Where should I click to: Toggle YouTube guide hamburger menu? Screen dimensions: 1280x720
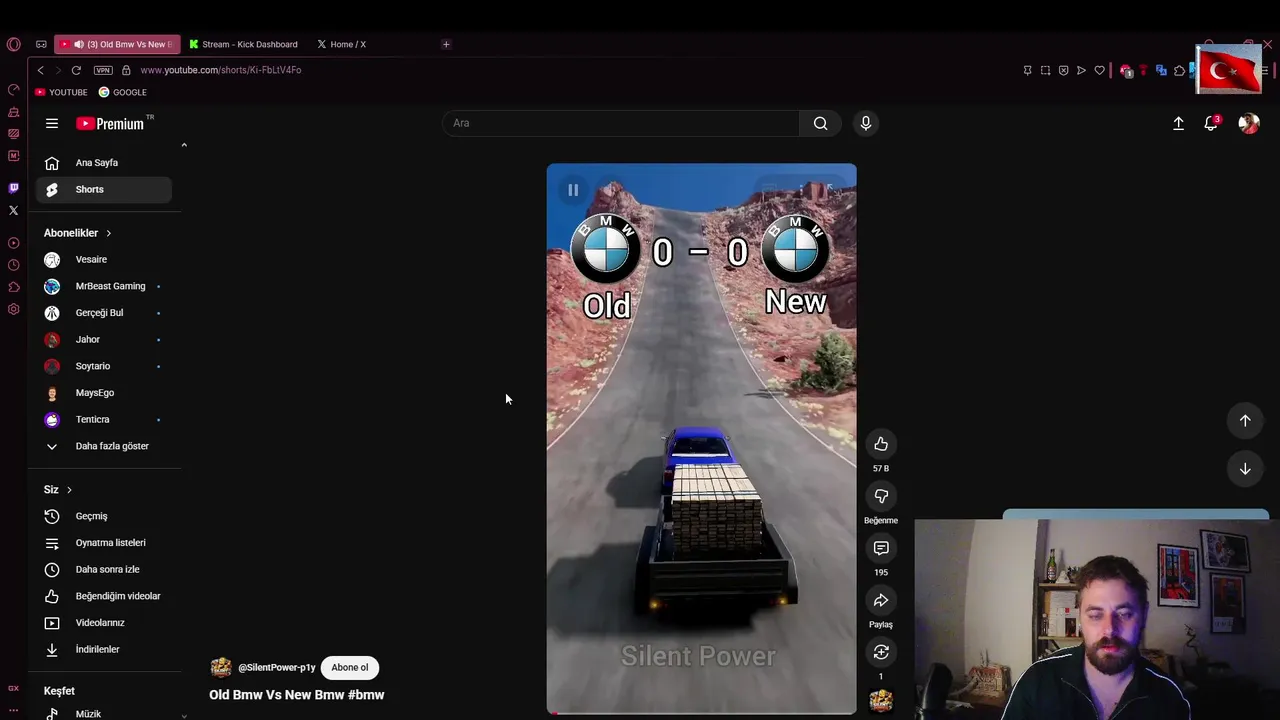click(x=52, y=123)
